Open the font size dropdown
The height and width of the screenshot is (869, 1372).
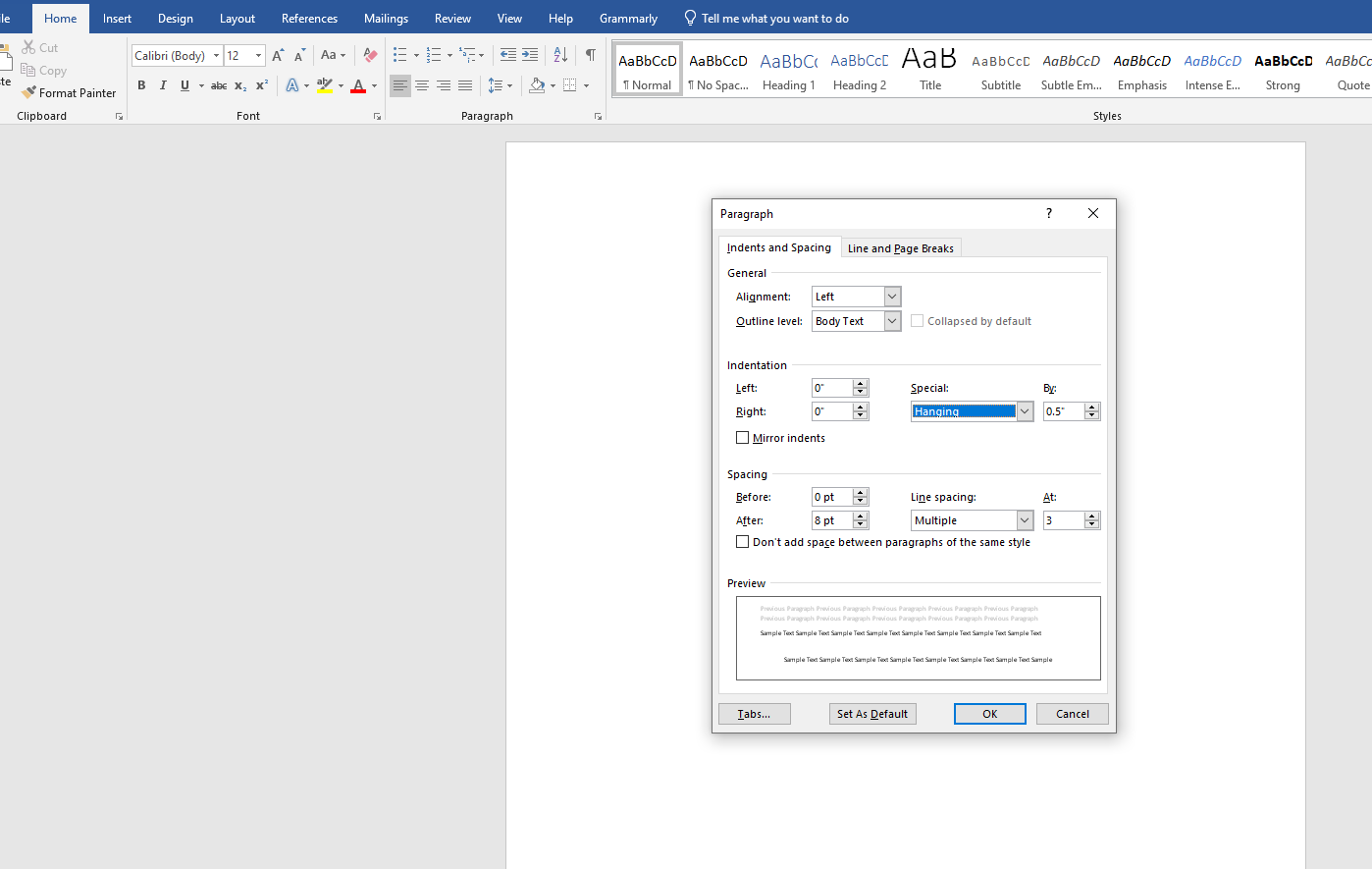(258, 56)
